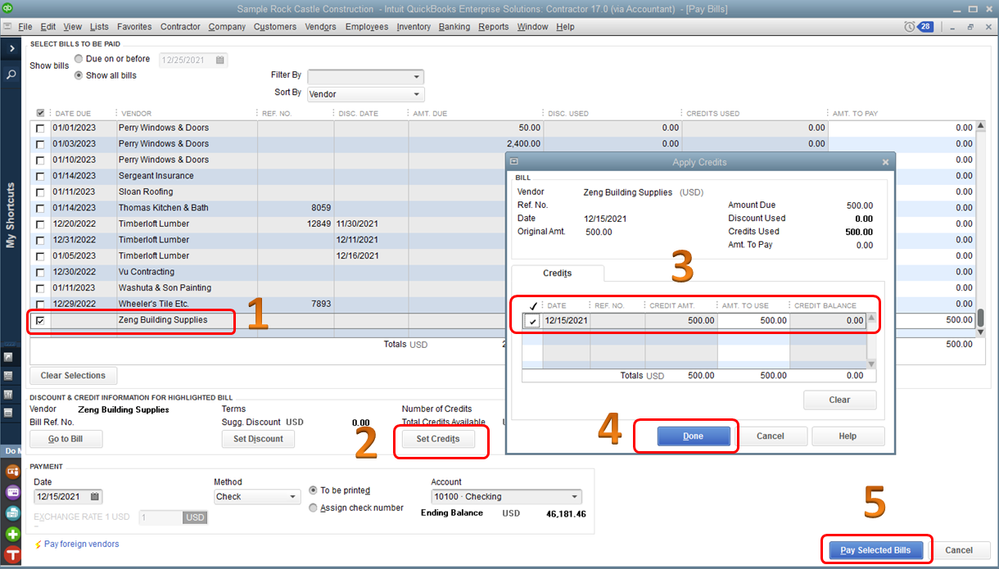Image resolution: width=999 pixels, height=569 pixels.
Task: Click scroll-down arrow of credits list
Action: click(872, 364)
